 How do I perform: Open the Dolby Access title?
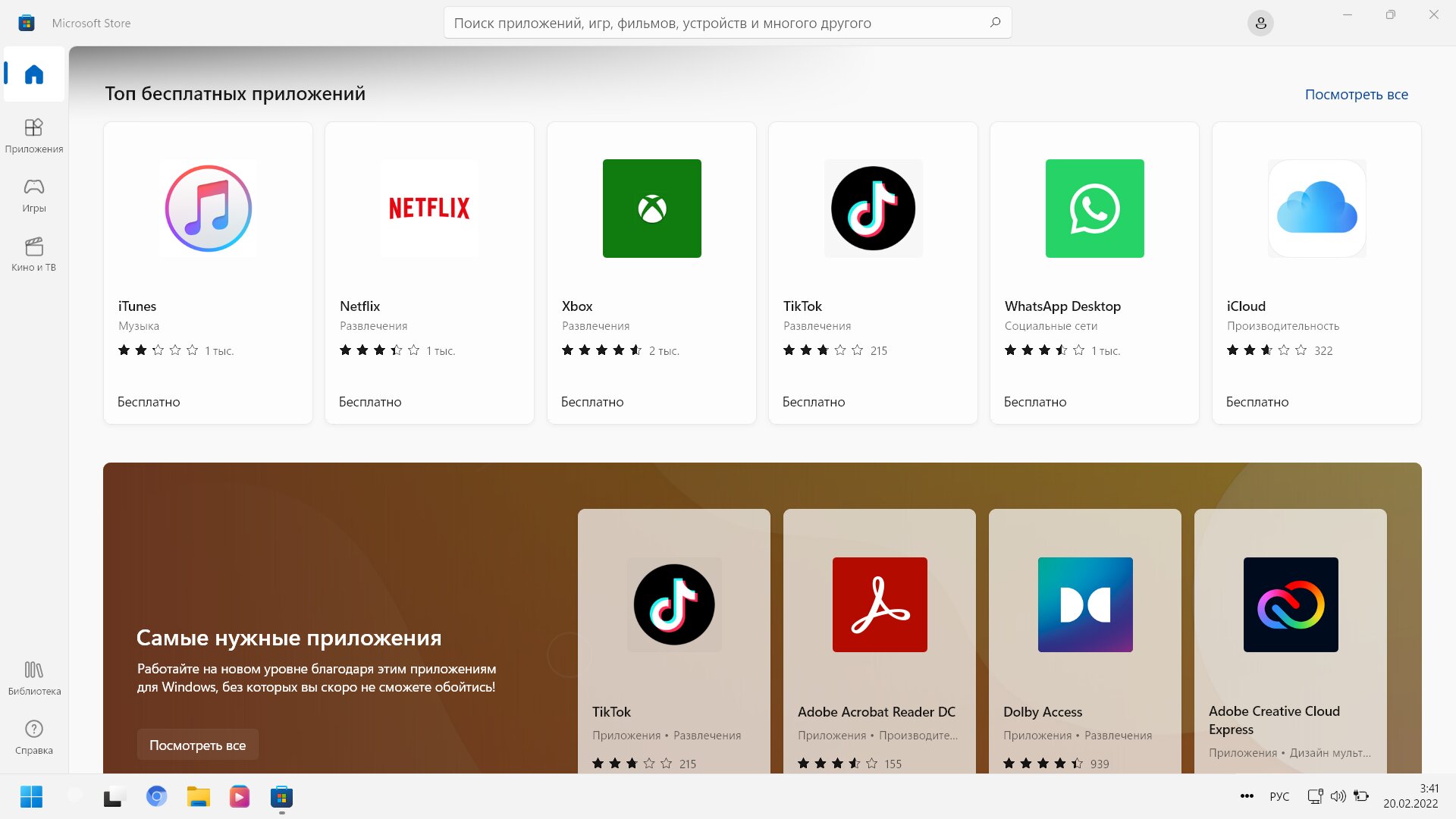click(x=1043, y=712)
